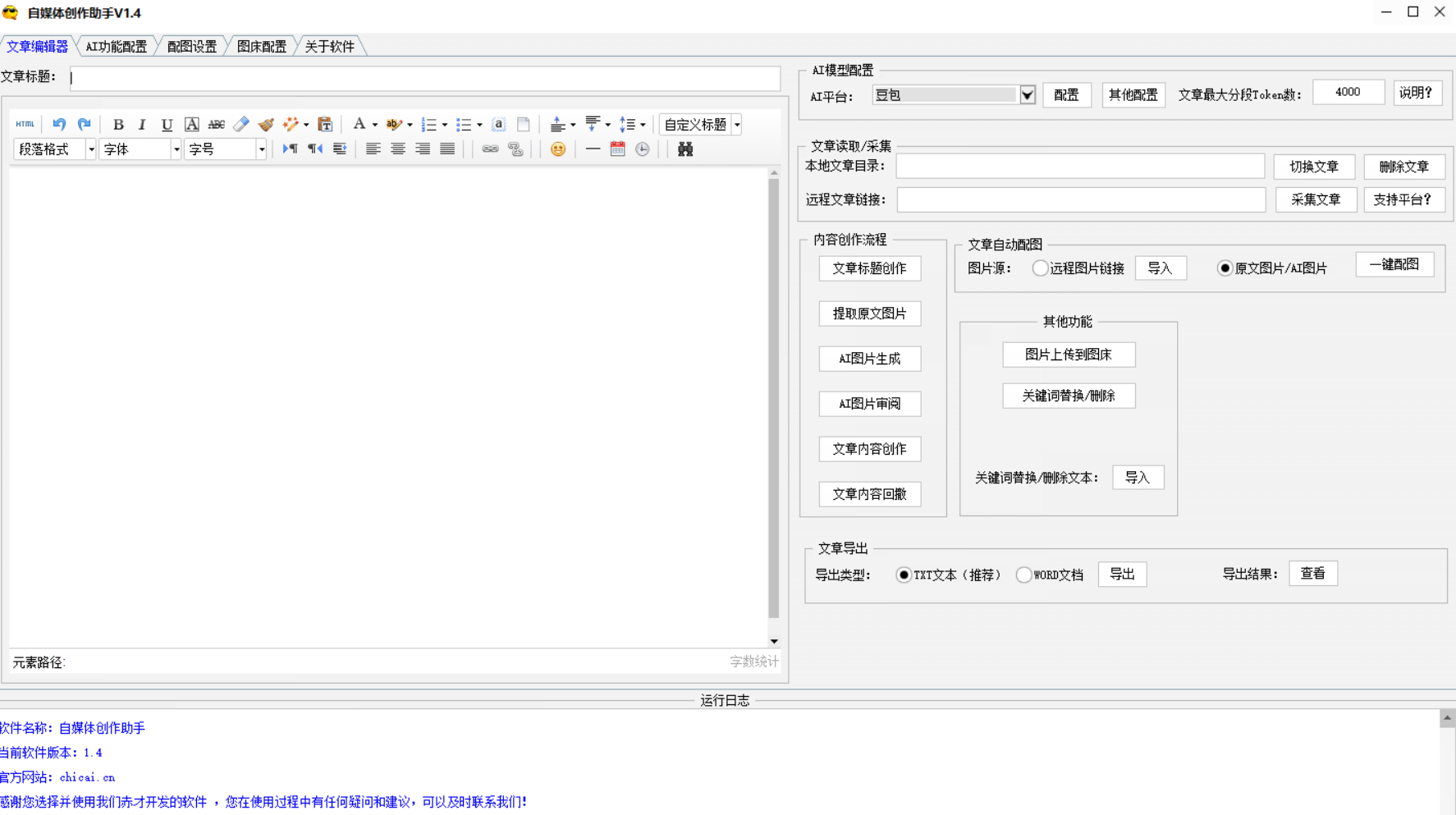Click the select all icon
The height and width of the screenshot is (815, 1456).
click(x=498, y=125)
